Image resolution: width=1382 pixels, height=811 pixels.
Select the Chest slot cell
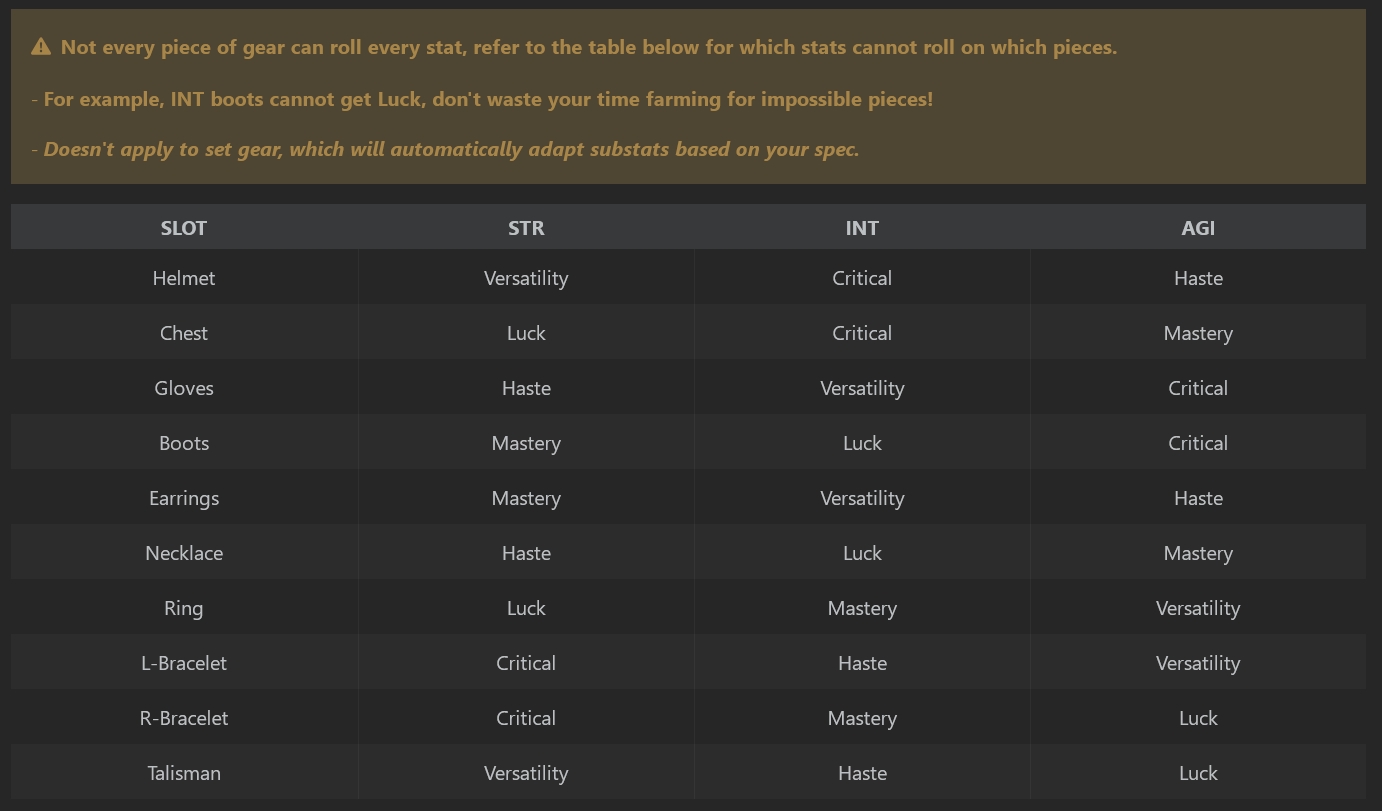(x=184, y=333)
